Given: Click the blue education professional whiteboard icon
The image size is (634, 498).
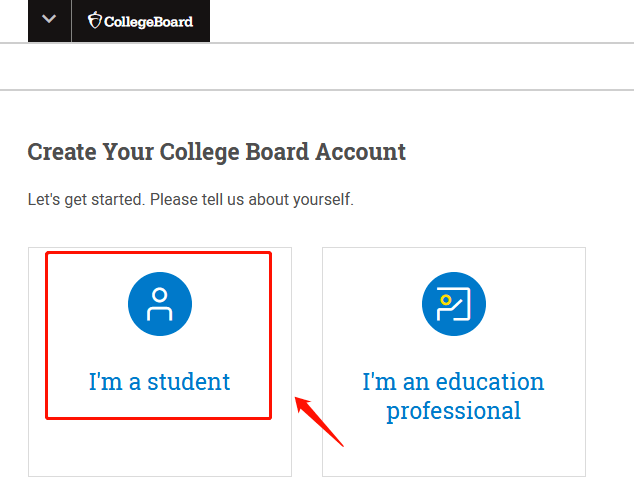Looking at the screenshot, I should point(453,303).
